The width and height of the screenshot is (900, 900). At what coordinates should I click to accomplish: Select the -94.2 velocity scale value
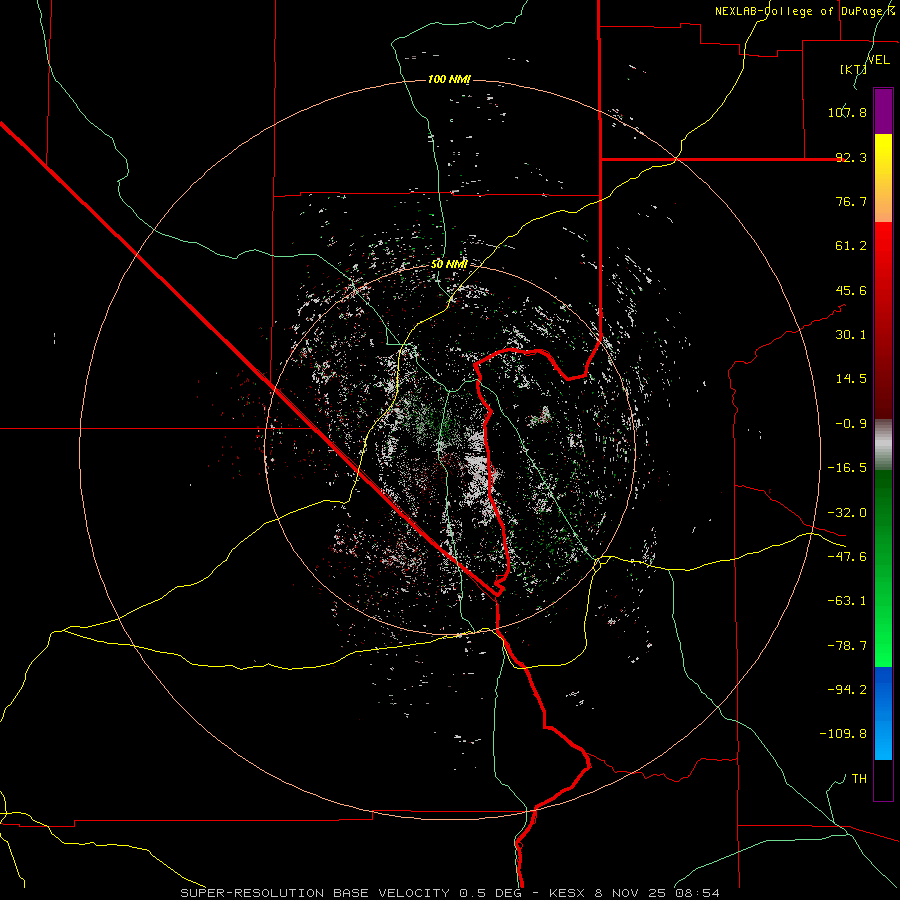coord(847,690)
